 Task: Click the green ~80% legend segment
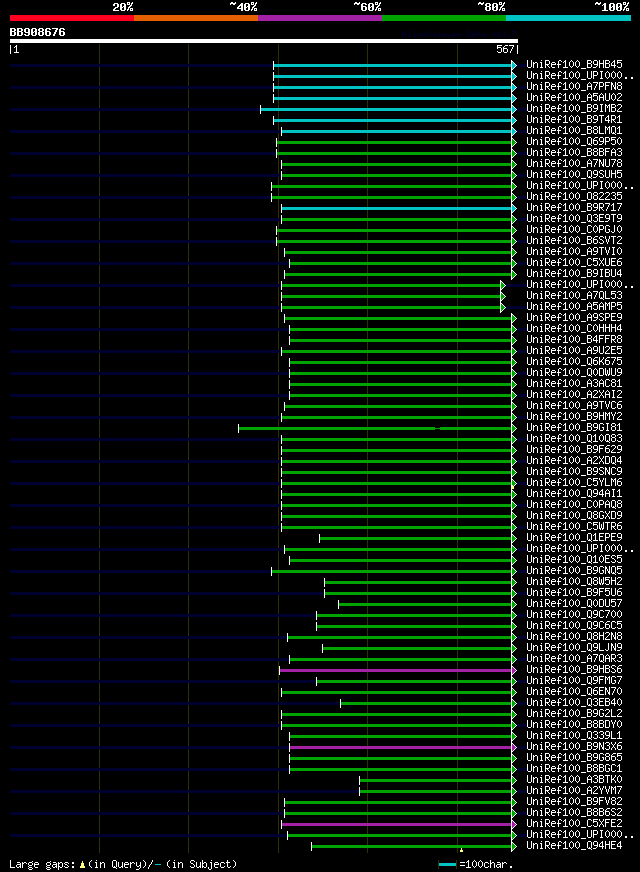point(444,18)
